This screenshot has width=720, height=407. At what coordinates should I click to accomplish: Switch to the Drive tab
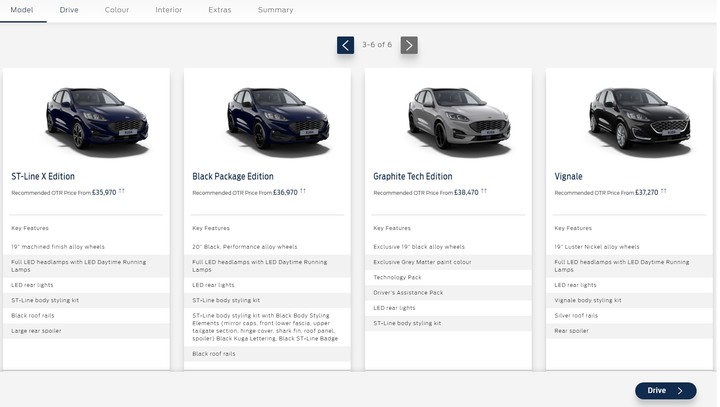click(x=69, y=10)
